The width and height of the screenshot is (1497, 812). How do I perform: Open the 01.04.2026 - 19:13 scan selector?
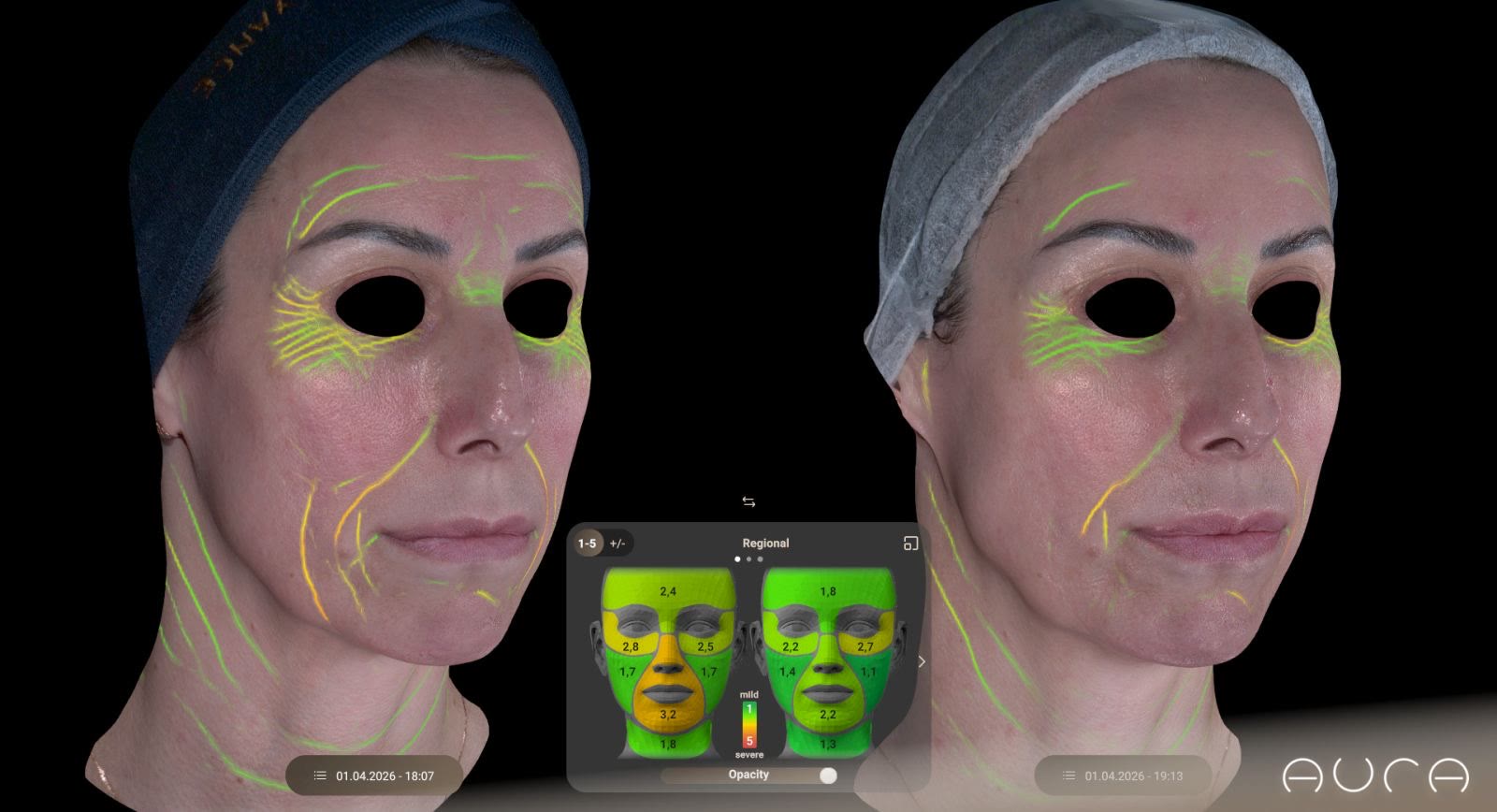(x=1123, y=776)
